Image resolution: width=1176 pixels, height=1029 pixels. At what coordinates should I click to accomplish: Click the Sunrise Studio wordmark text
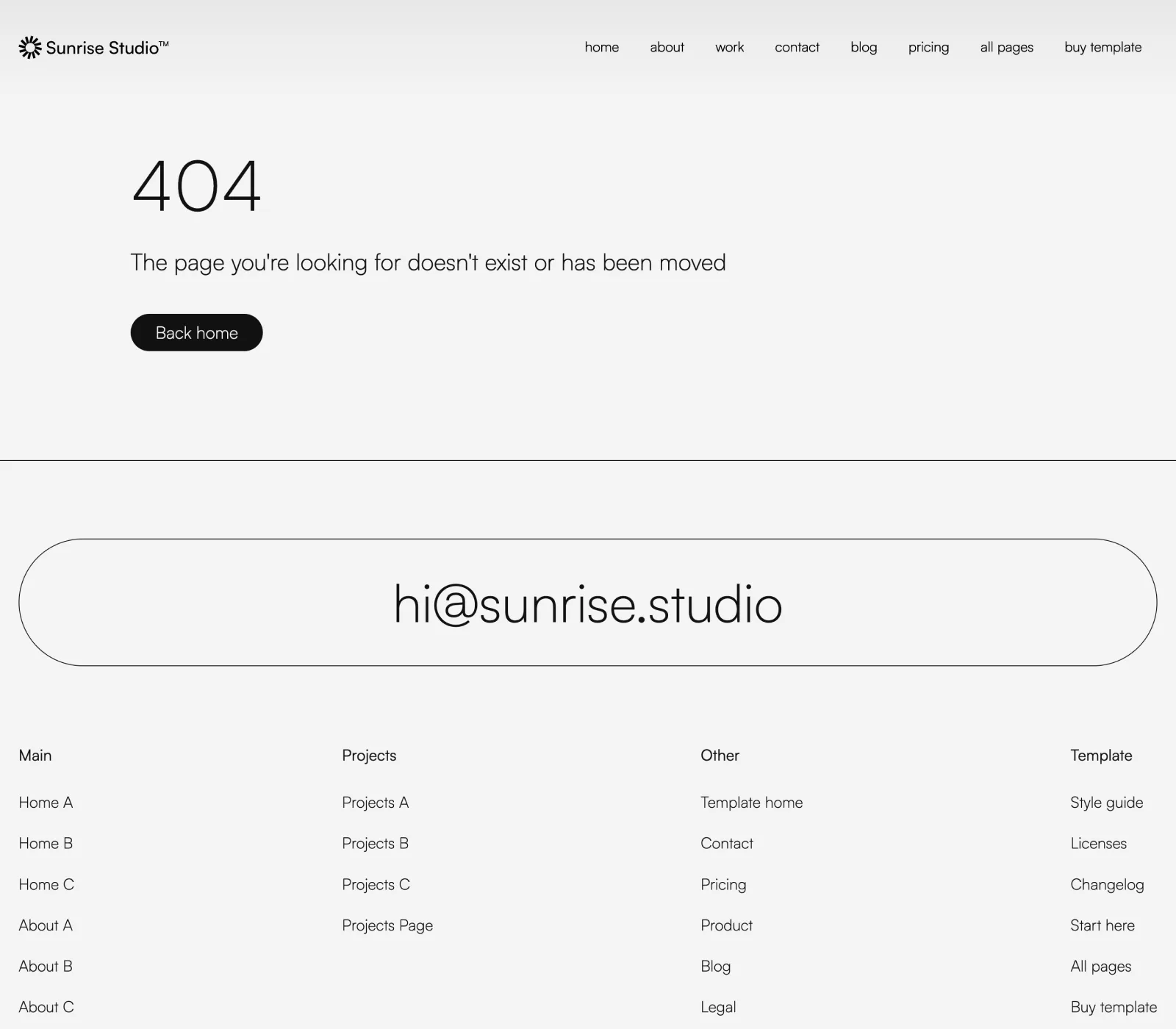pyautogui.click(x=107, y=48)
